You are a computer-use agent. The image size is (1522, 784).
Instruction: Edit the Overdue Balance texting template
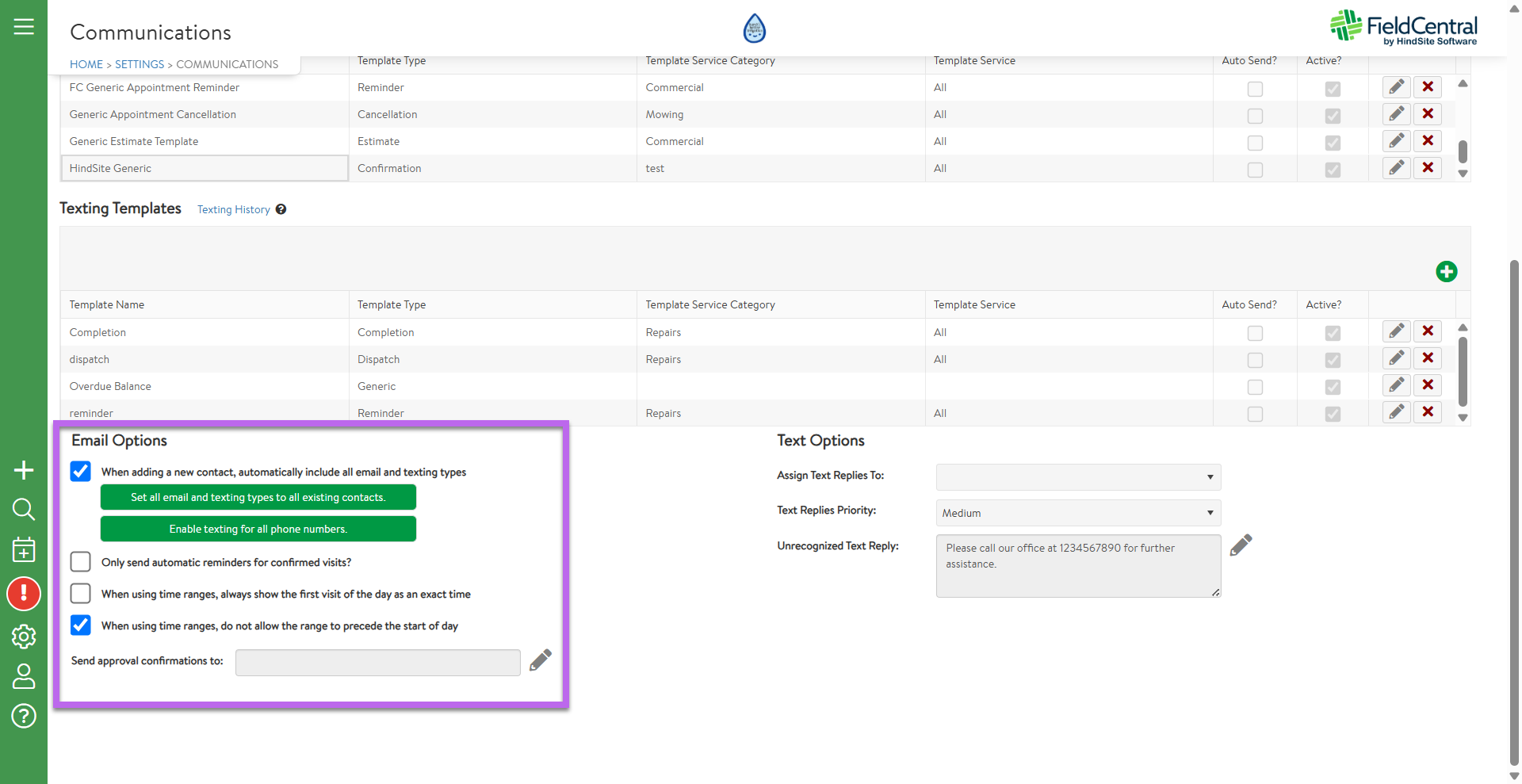(1396, 385)
